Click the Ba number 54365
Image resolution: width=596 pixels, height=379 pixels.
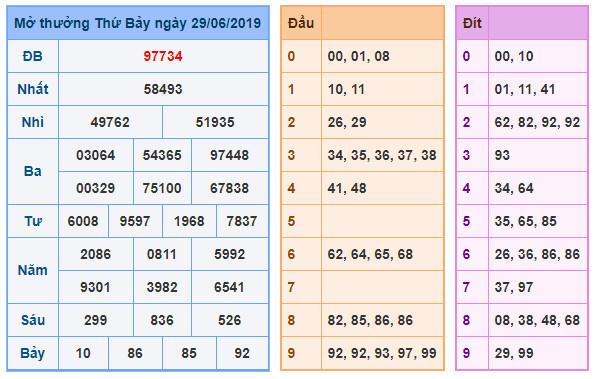click(x=162, y=155)
